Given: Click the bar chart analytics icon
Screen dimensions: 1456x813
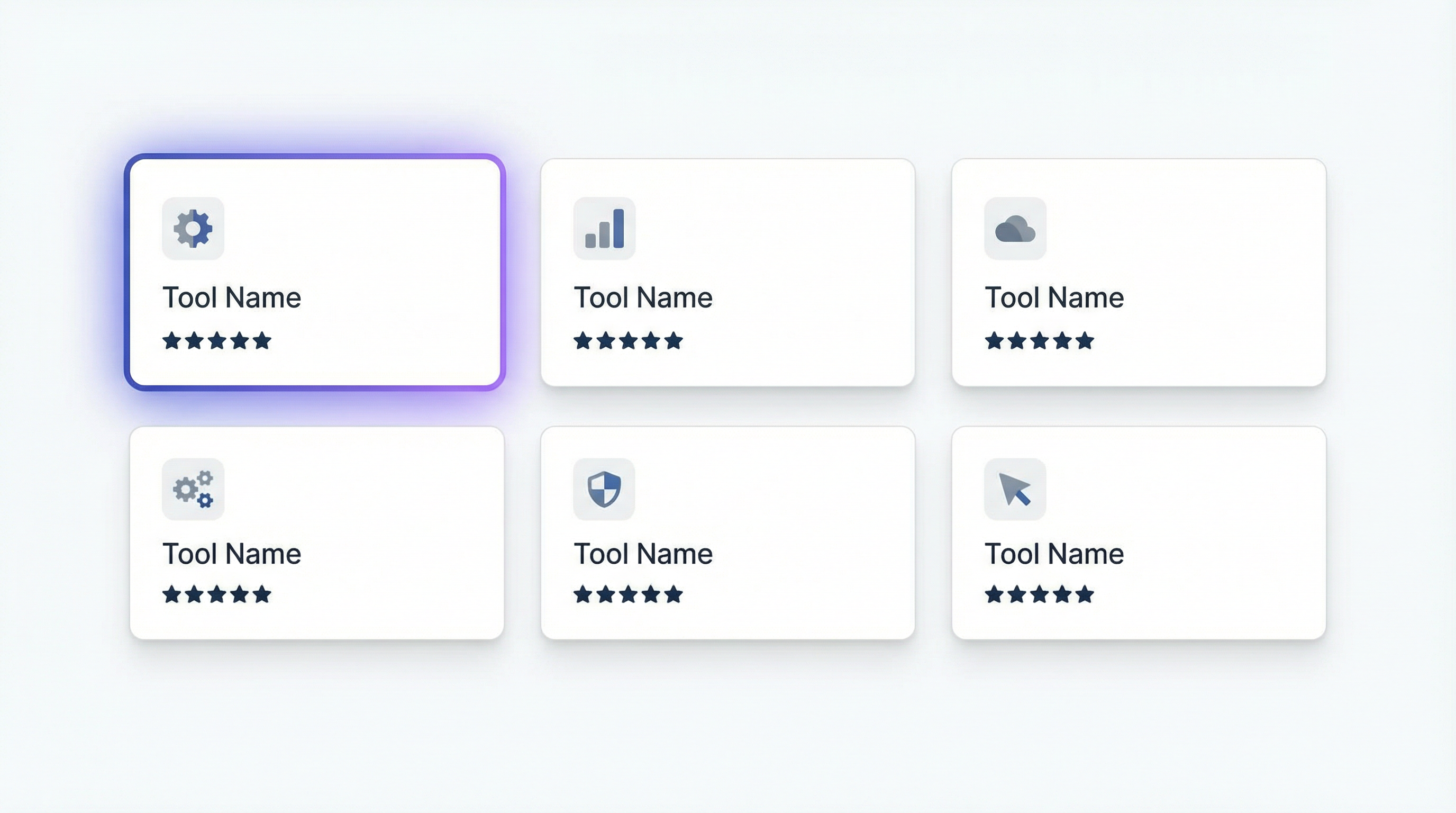Looking at the screenshot, I should tap(603, 228).
